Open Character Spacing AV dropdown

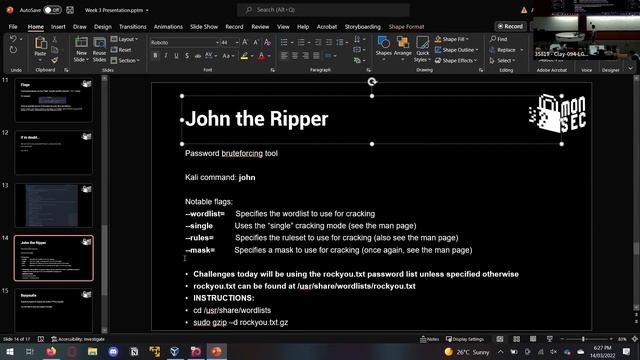(211, 56)
